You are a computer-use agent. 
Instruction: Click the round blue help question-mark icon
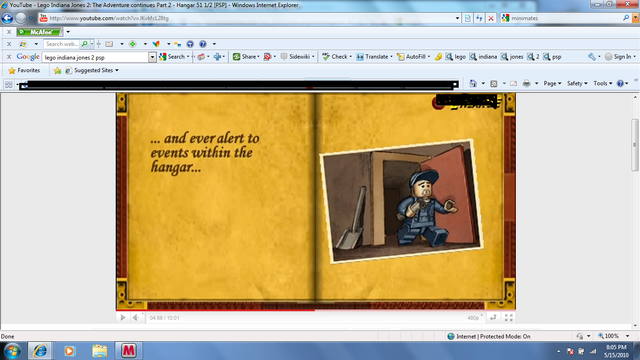click(x=203, y=44)
